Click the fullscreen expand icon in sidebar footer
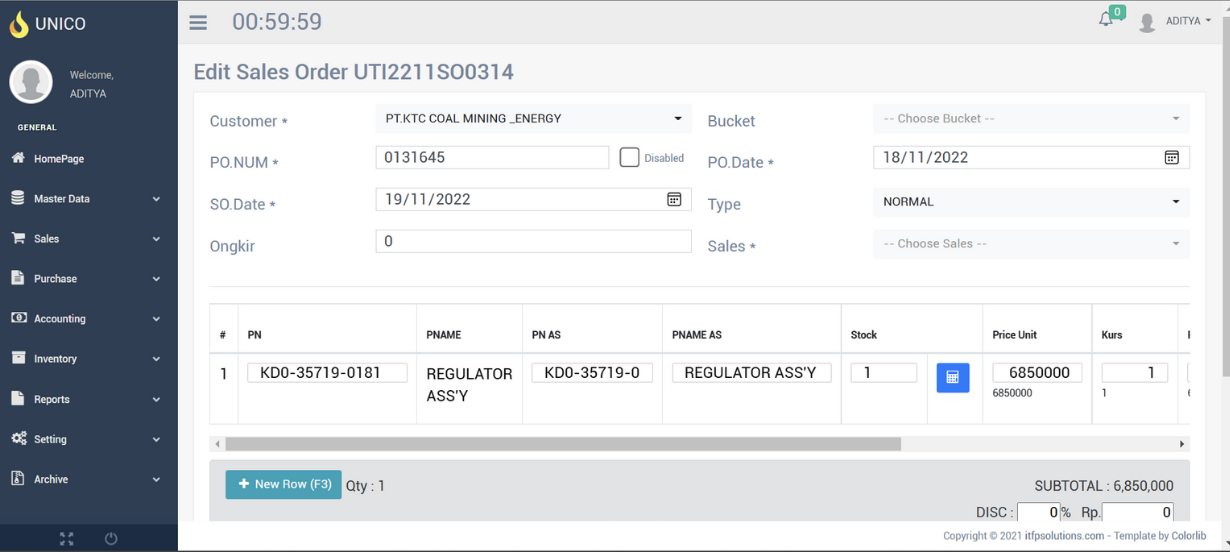 point(66,539)
